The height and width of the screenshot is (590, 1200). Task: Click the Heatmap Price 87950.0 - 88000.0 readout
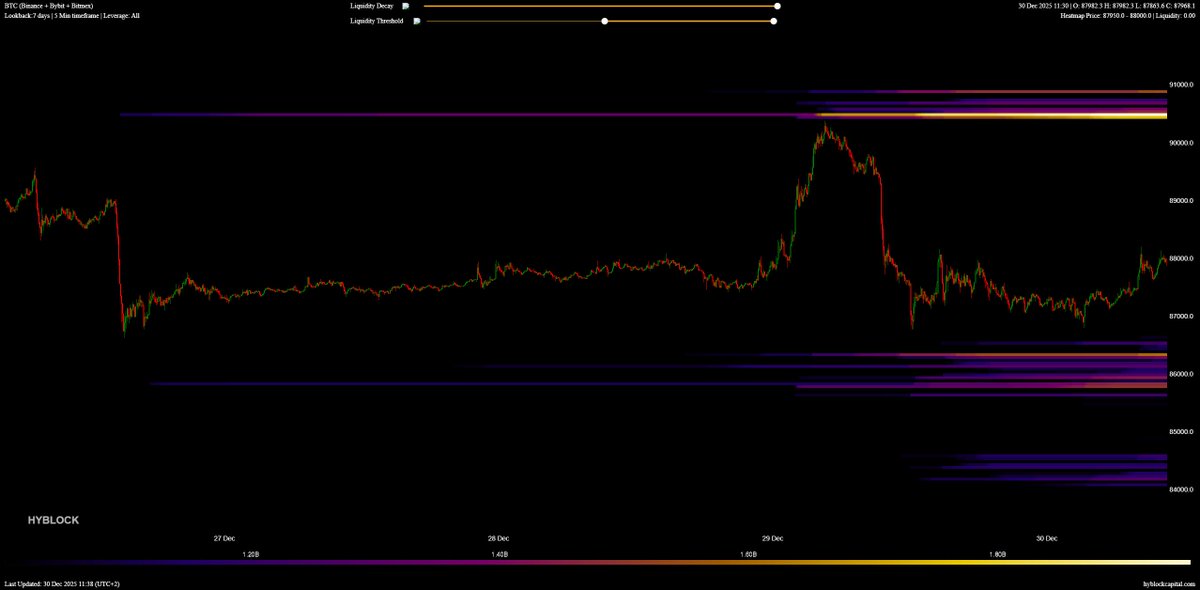[x=1127, y=16]
